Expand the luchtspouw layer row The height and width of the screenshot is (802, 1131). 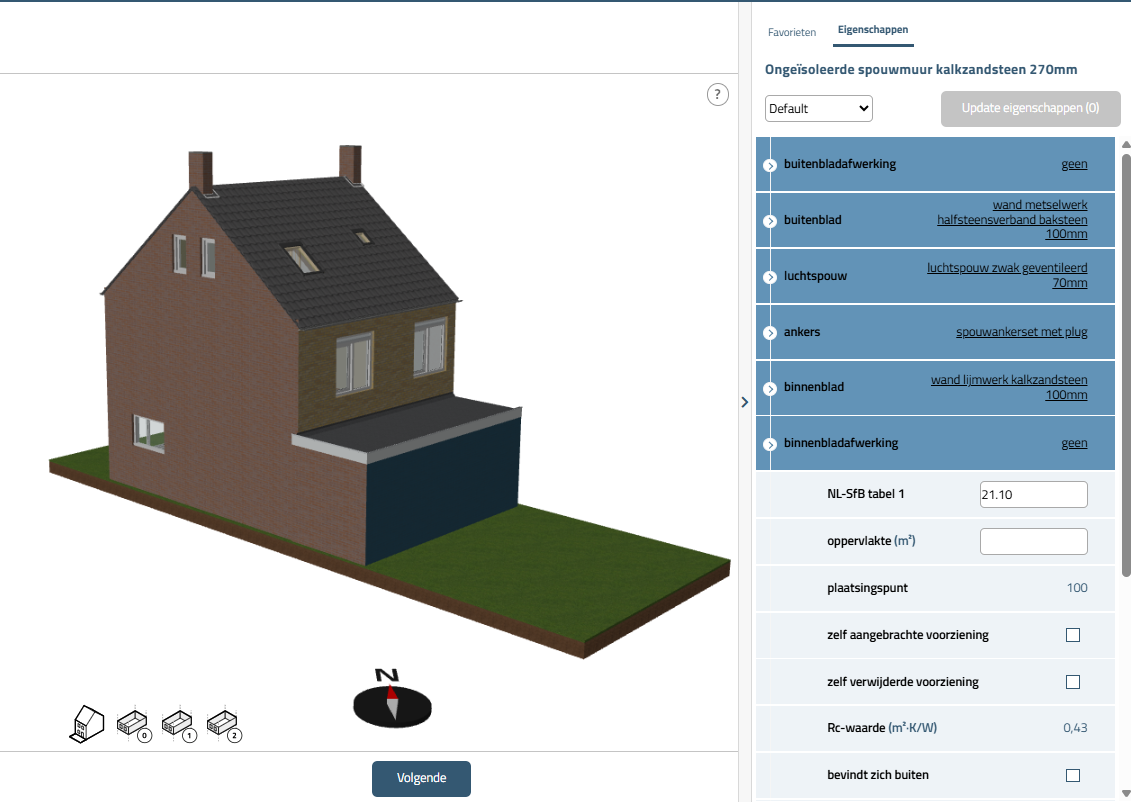pos(770,277)
